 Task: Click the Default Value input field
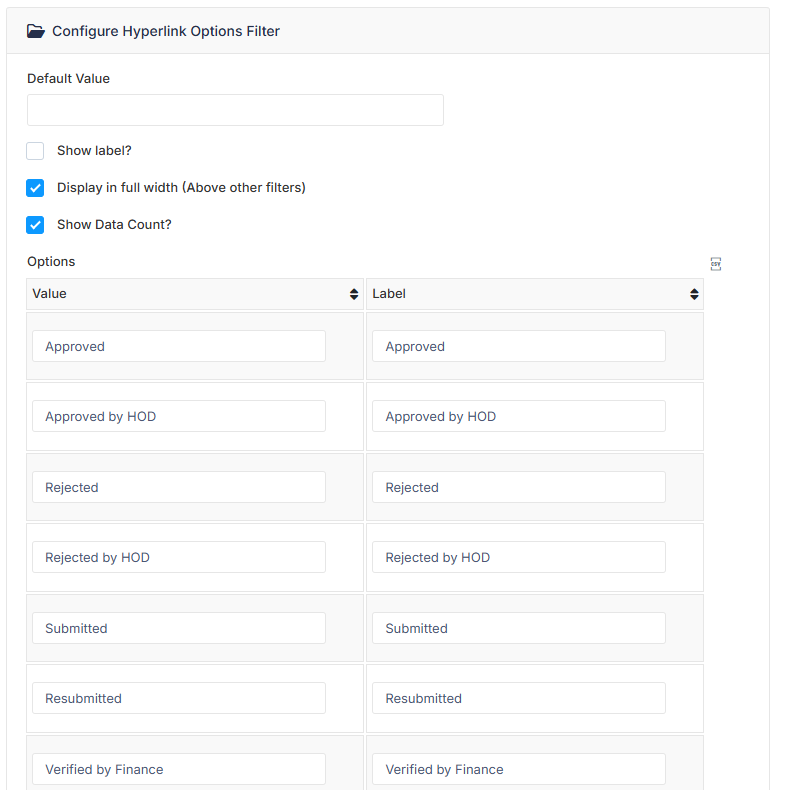click(x=235, y=110)
